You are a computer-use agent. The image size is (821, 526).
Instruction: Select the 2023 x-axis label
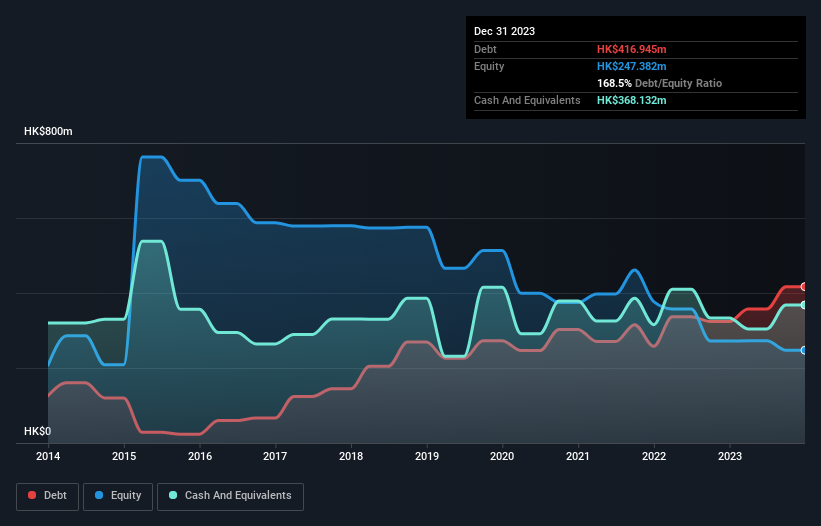point(730,456)
